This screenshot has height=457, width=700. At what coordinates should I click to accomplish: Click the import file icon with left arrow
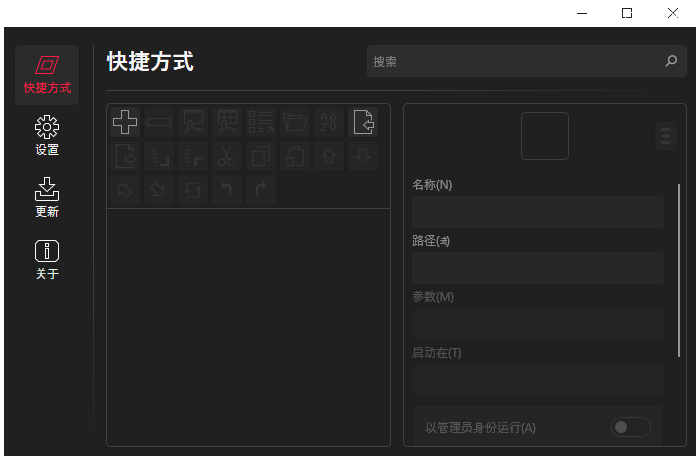point(363,122)
